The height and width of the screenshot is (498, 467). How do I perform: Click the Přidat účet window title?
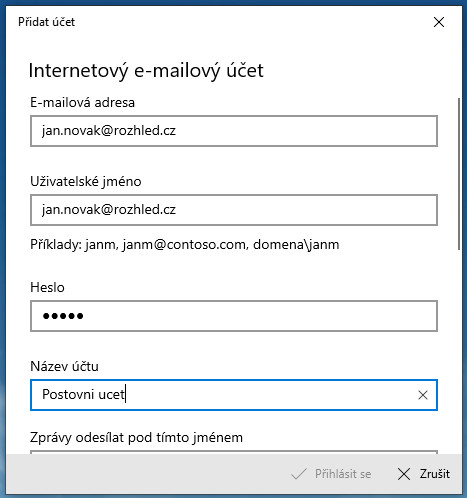click(46, 22)
